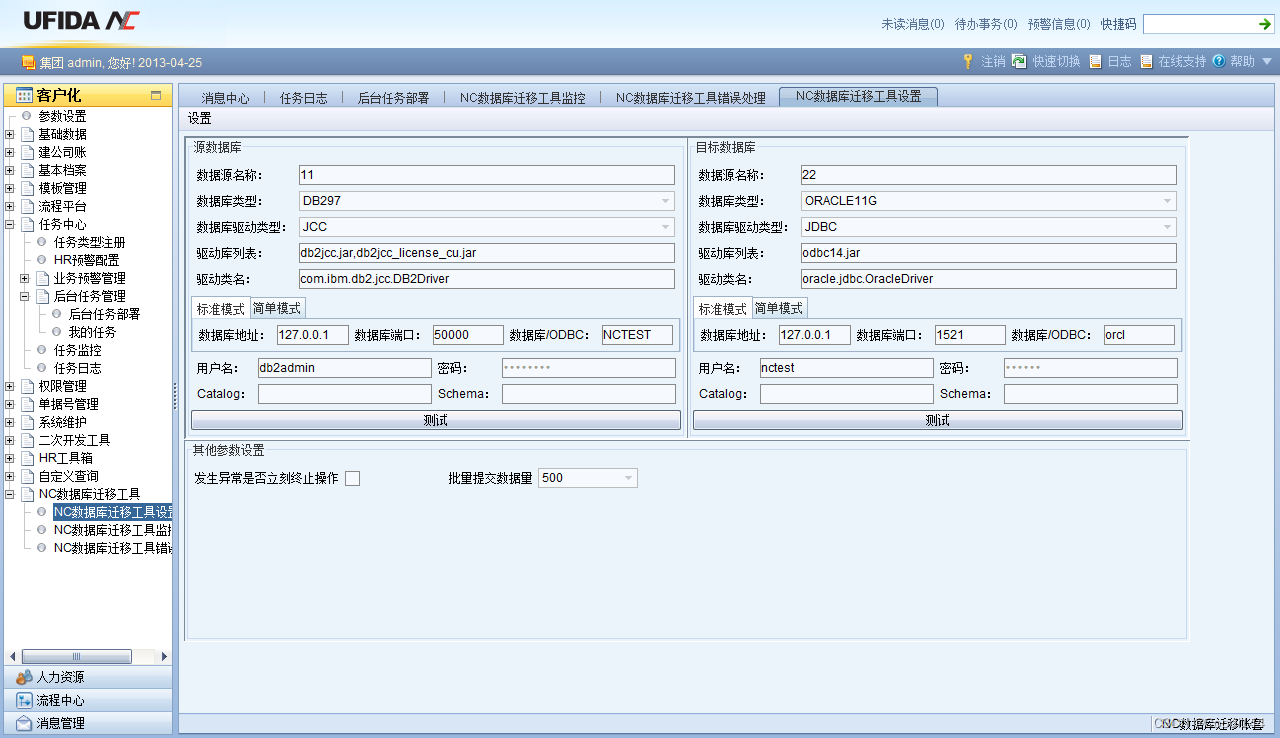This screenshot has width=1280, height=738.
Task: Select 任务类型注册 tree item
Action: [89, 242]
